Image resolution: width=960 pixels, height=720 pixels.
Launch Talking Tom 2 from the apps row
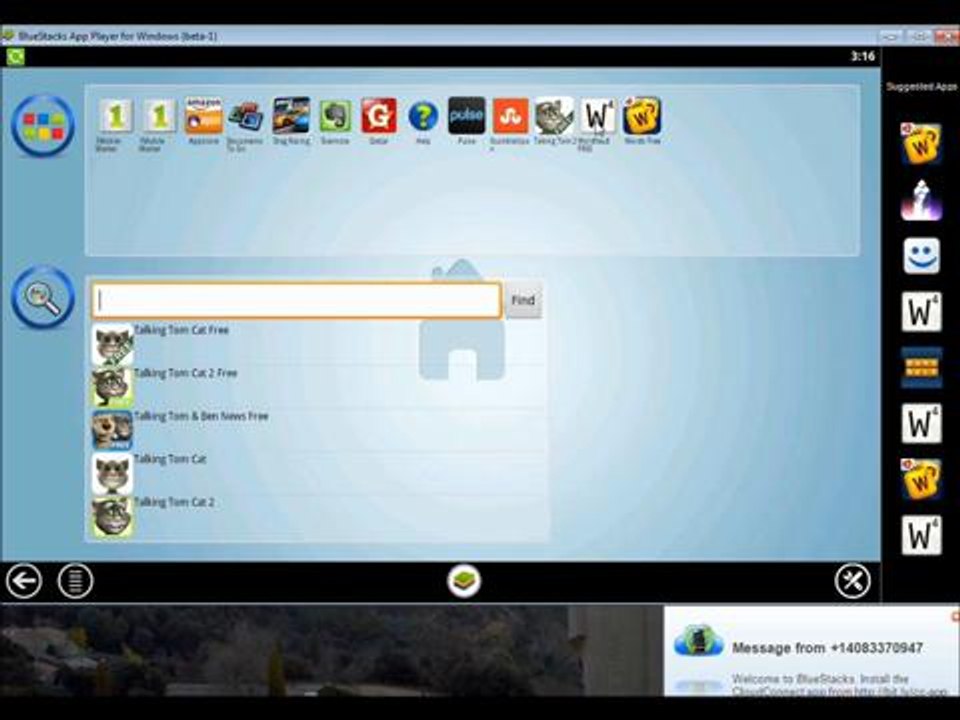(554, 115)
